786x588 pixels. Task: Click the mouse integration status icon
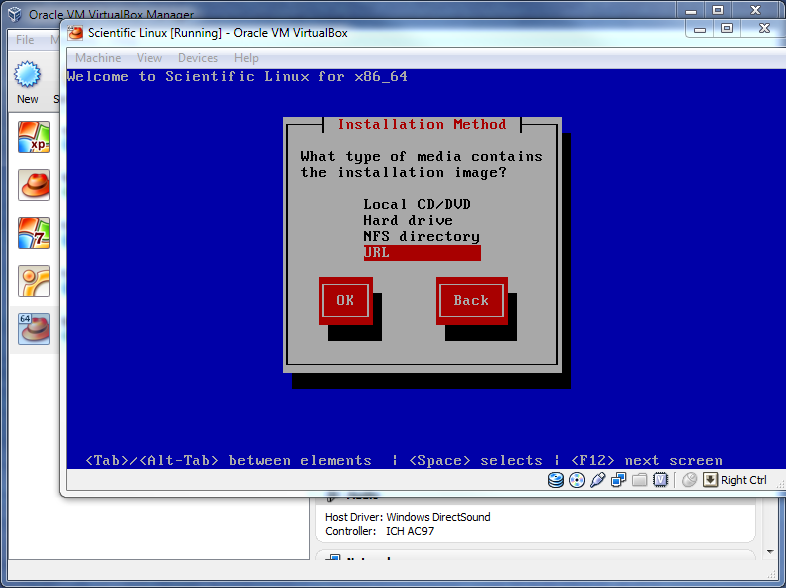690,480
